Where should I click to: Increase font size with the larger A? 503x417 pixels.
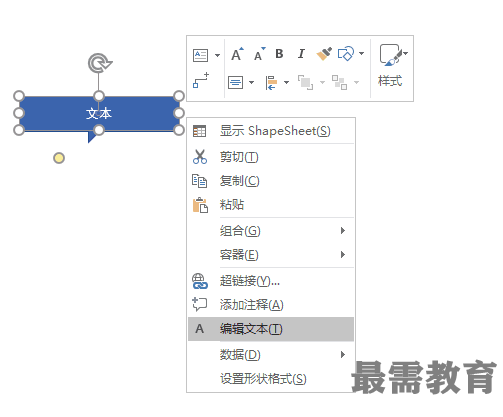237,54
